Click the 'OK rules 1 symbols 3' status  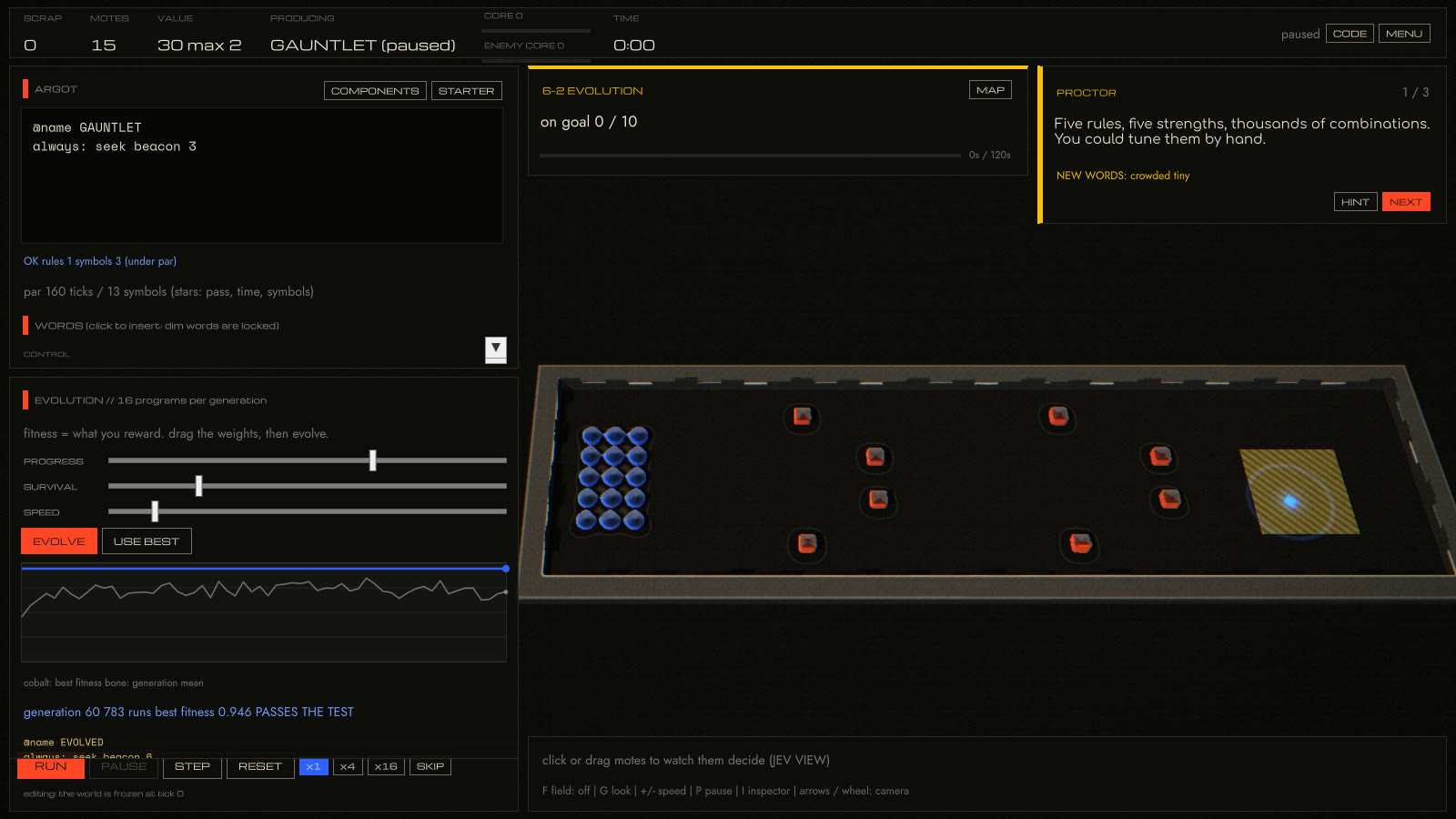(100, 261)
